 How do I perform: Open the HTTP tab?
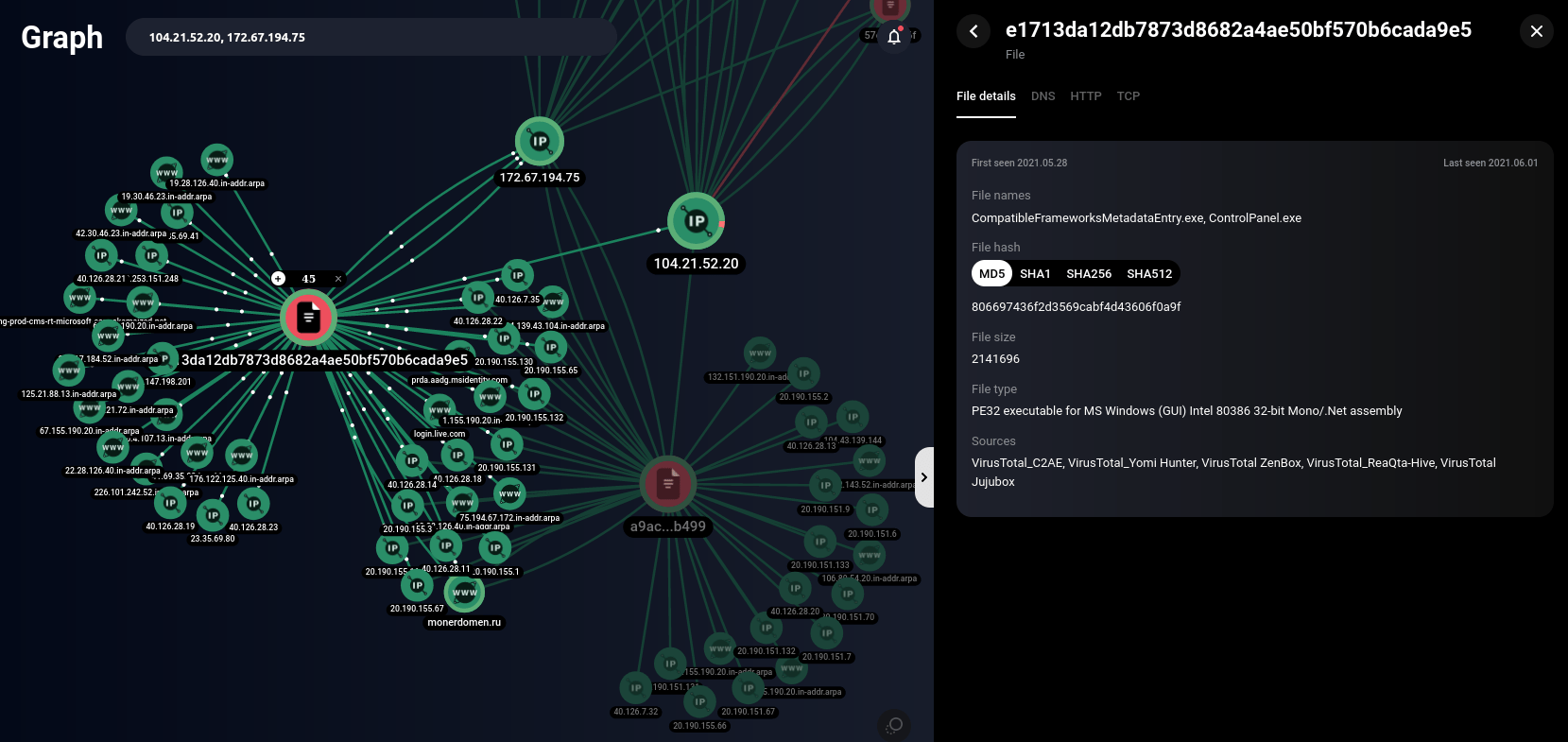1086,96
